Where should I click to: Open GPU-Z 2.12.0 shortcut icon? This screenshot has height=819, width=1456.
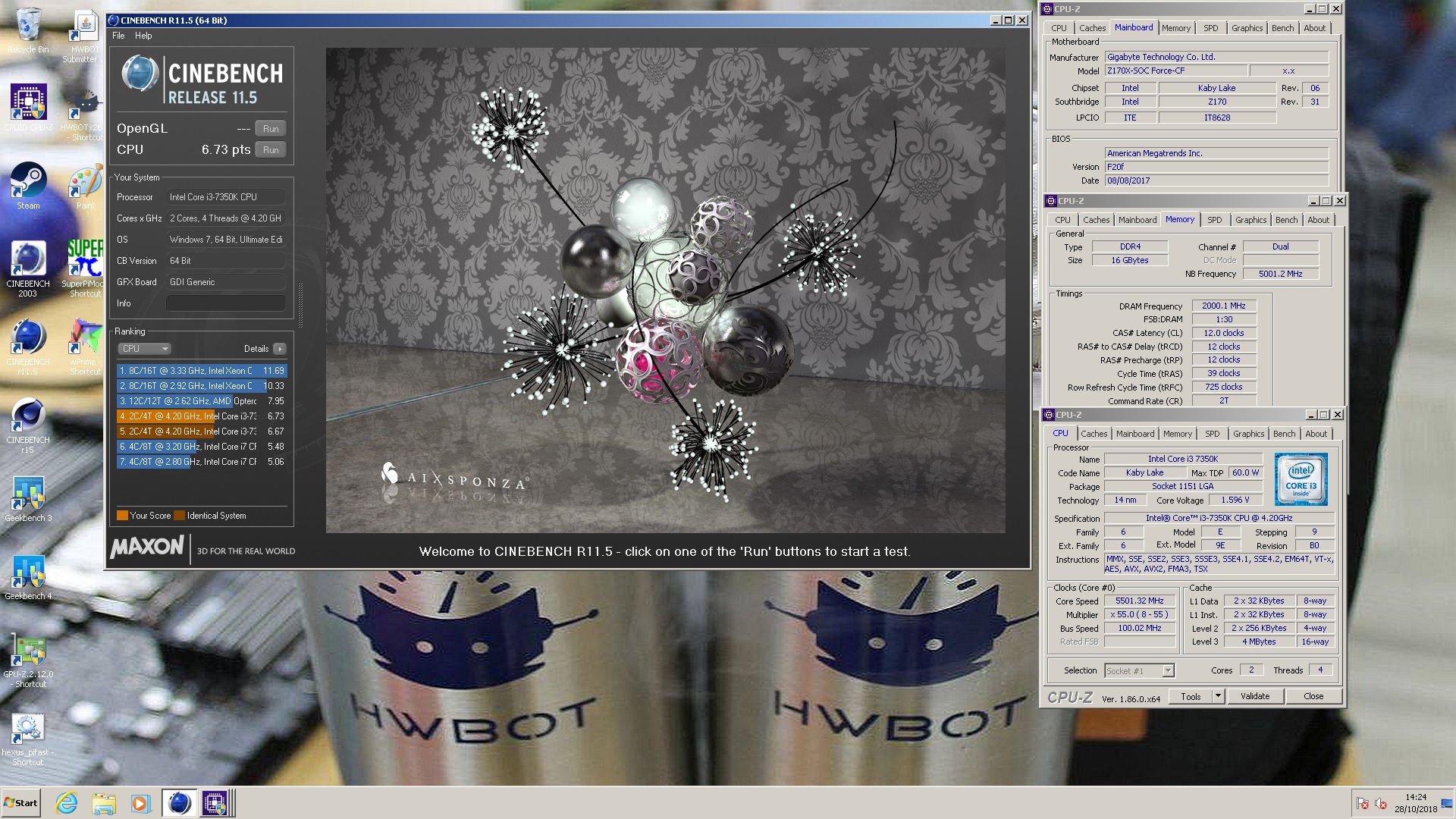pos(28,661)
